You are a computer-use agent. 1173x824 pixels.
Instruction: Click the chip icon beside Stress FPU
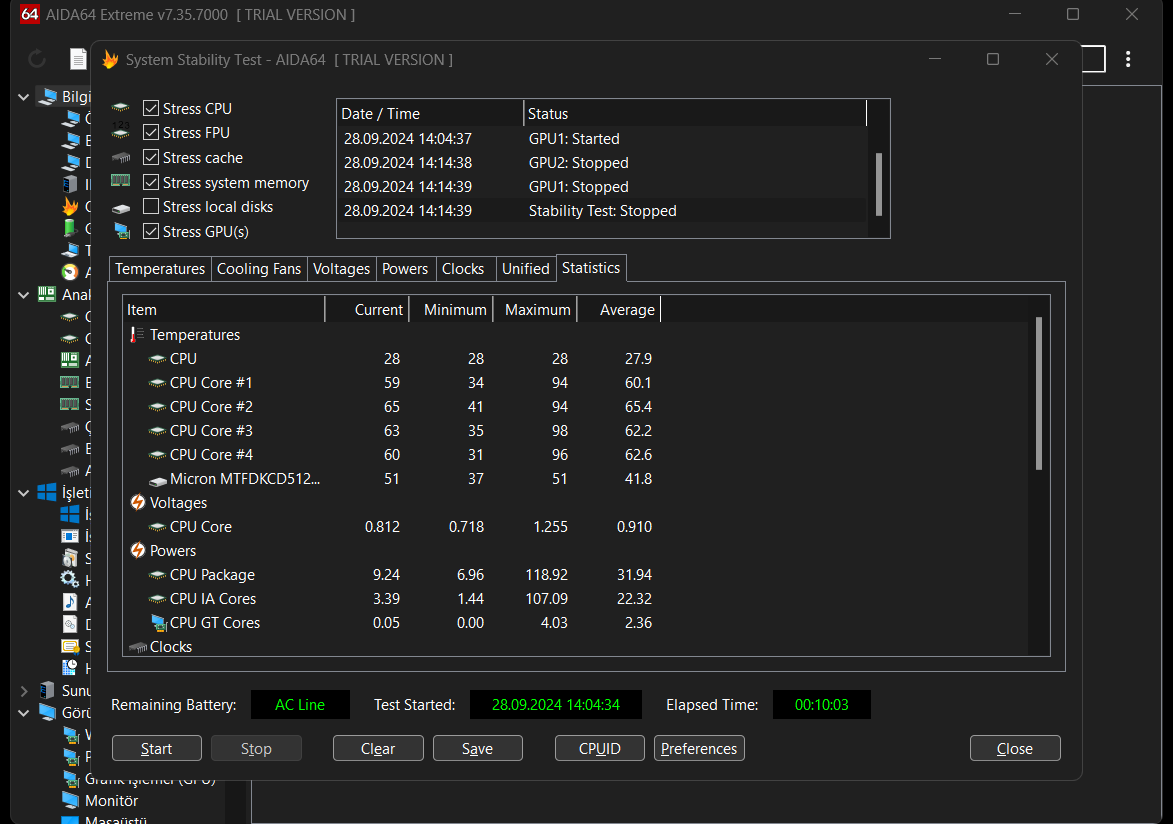click(x=120, y=132)
